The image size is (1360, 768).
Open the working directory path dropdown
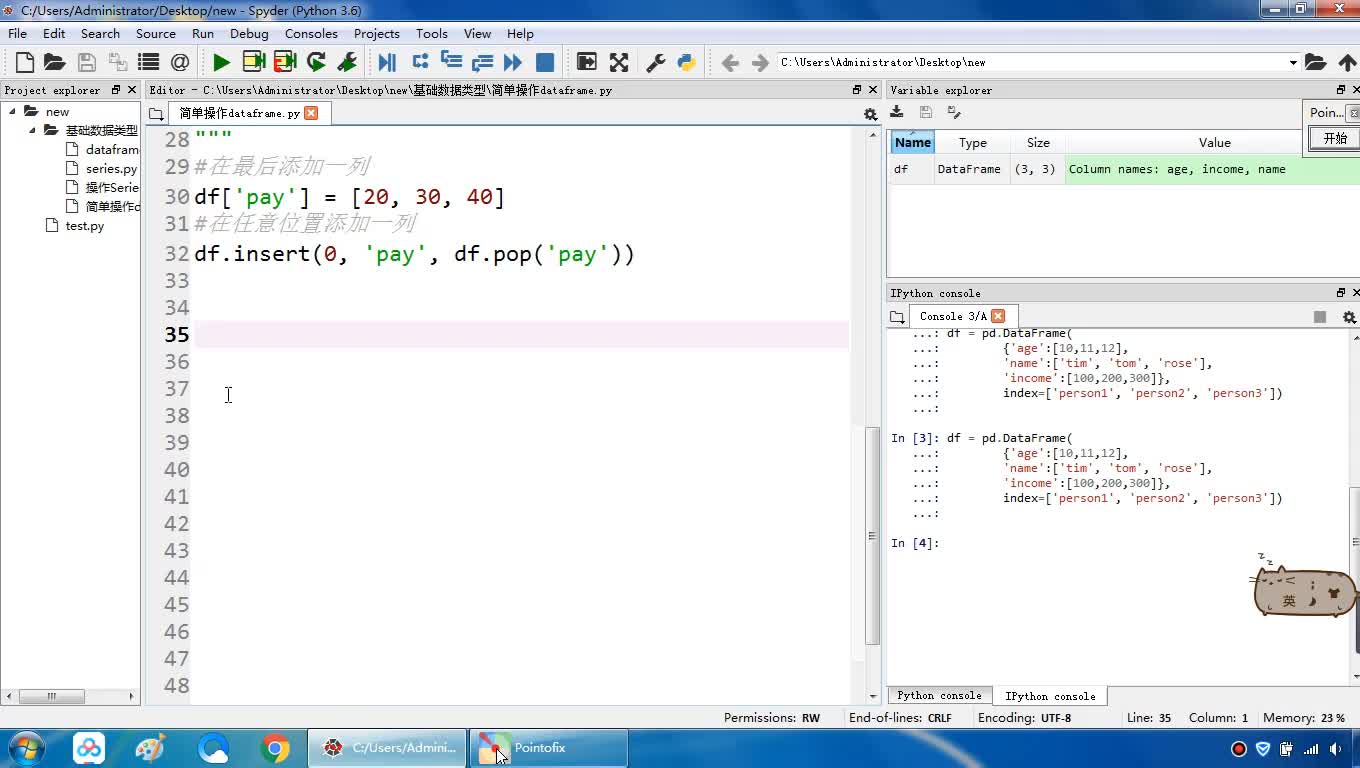tap(1293, 62)
